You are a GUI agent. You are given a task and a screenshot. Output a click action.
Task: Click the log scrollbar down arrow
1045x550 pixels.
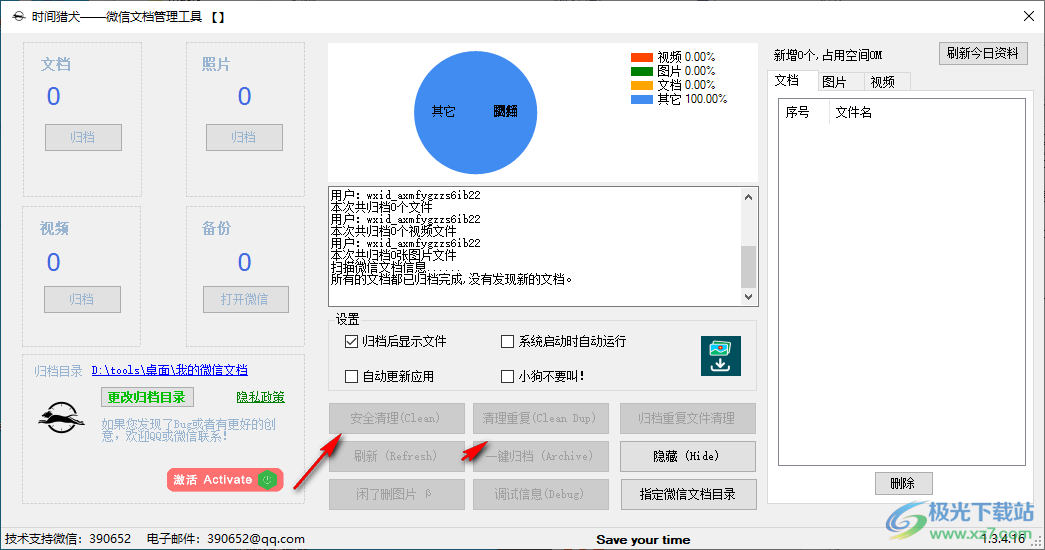(x=748, y=297)
